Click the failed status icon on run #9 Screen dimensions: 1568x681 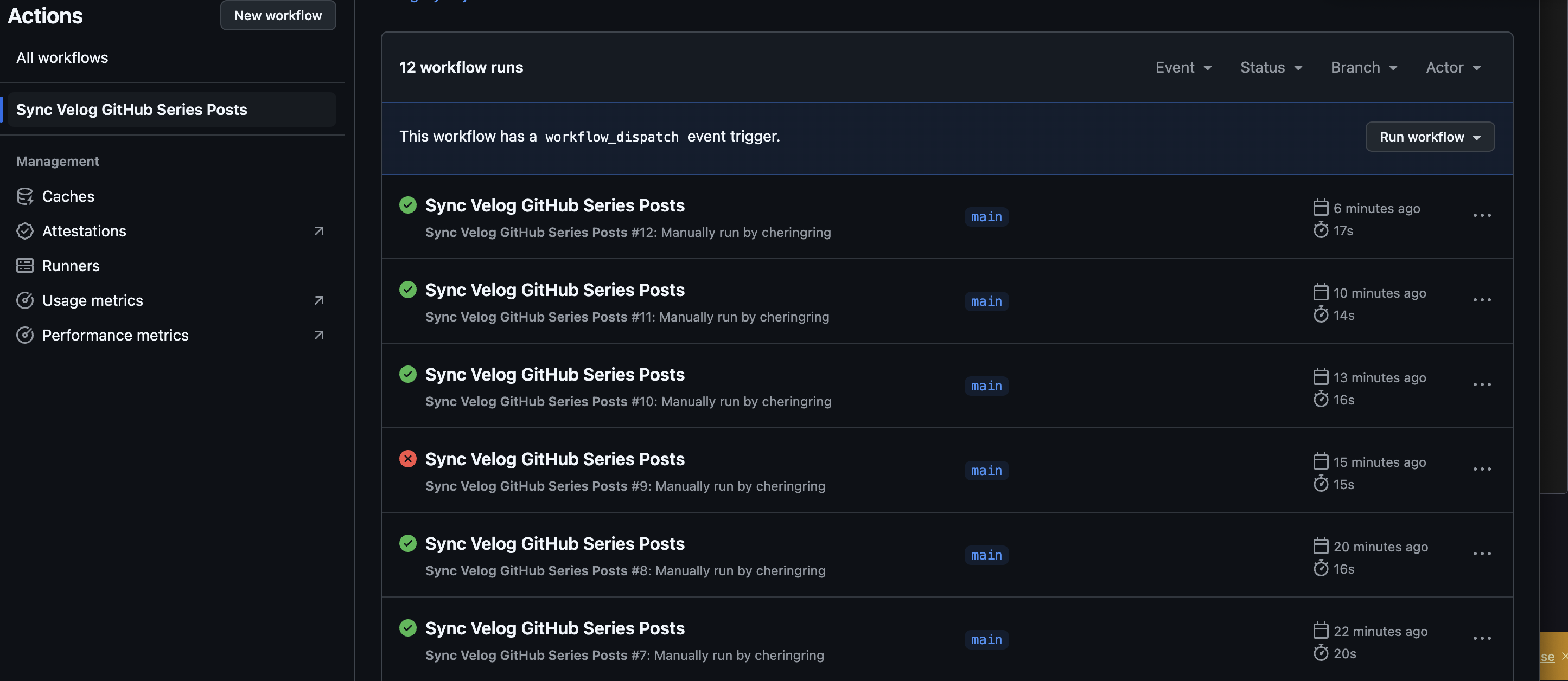tap(408, 459)
